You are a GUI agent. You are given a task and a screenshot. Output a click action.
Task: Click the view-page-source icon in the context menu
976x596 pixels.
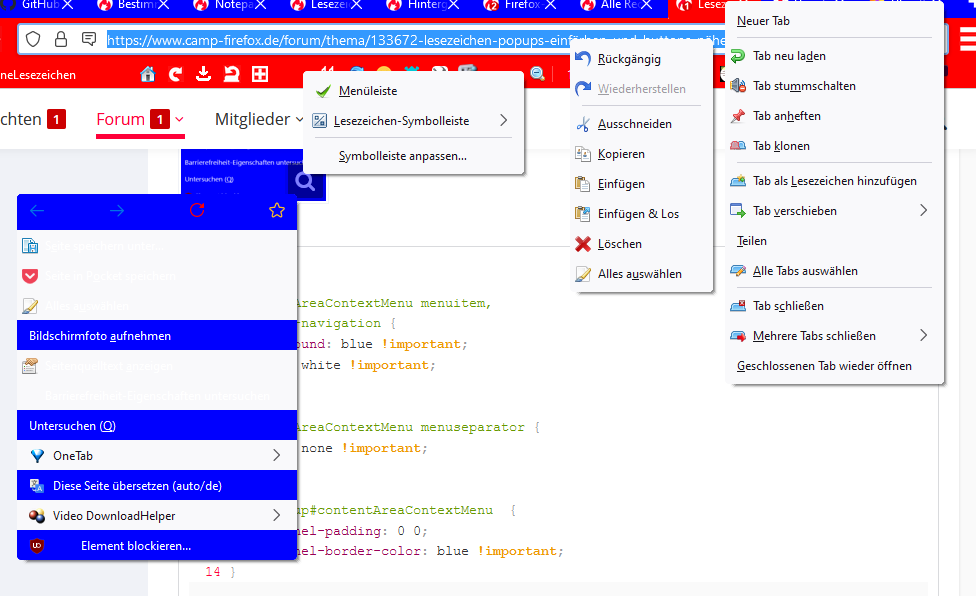[x=30, y=366]
